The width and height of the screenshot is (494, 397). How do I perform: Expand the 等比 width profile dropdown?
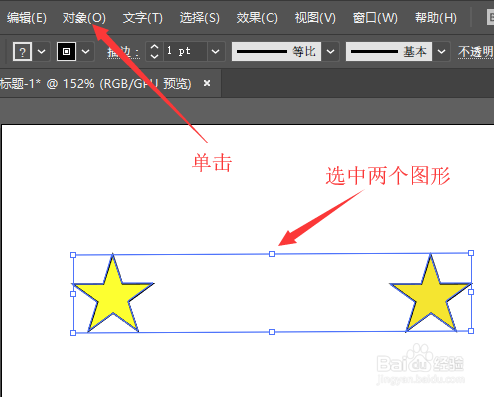point(330,51)
